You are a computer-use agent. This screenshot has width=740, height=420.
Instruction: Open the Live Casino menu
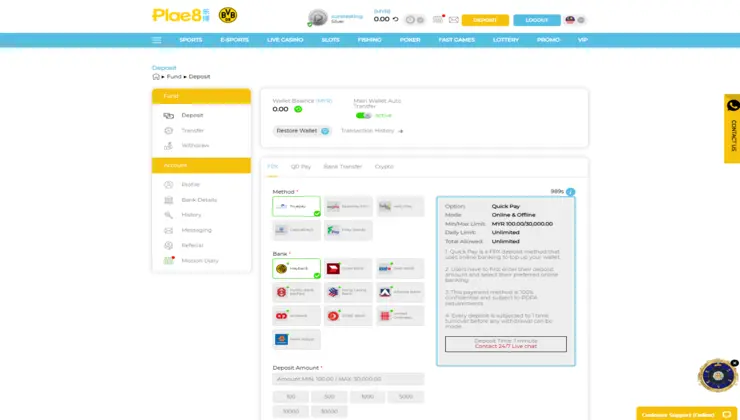[x=285, y=40]
